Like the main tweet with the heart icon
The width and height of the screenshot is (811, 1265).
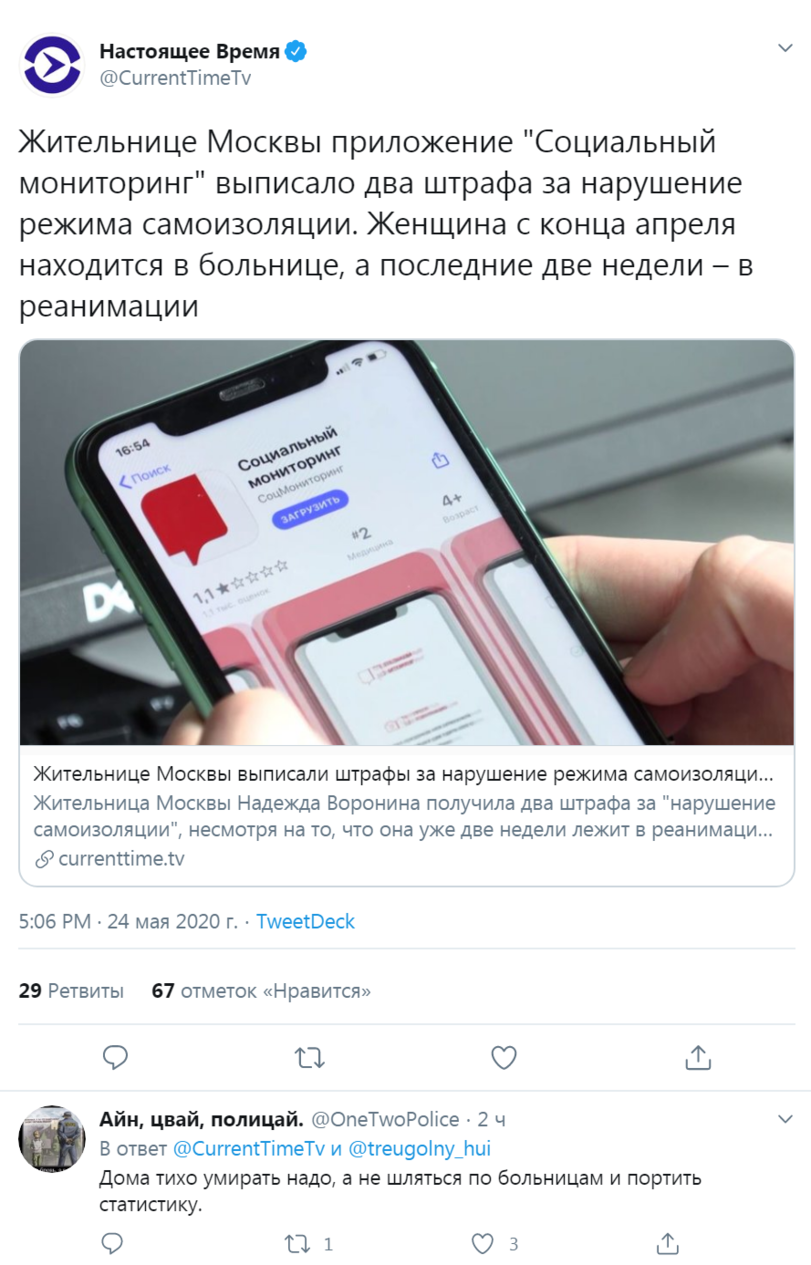pyautogui.click(x=504, y=1057)
